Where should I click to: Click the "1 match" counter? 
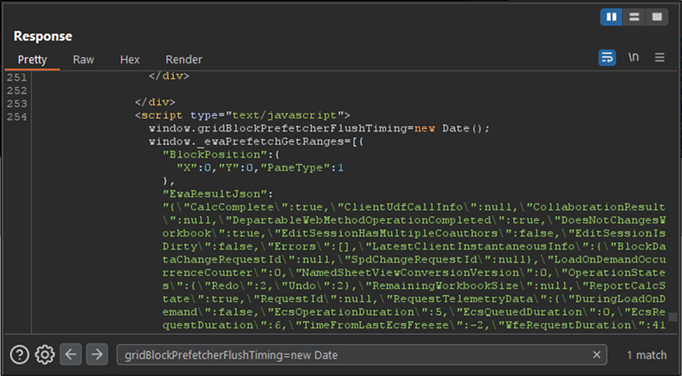(646, 355)
